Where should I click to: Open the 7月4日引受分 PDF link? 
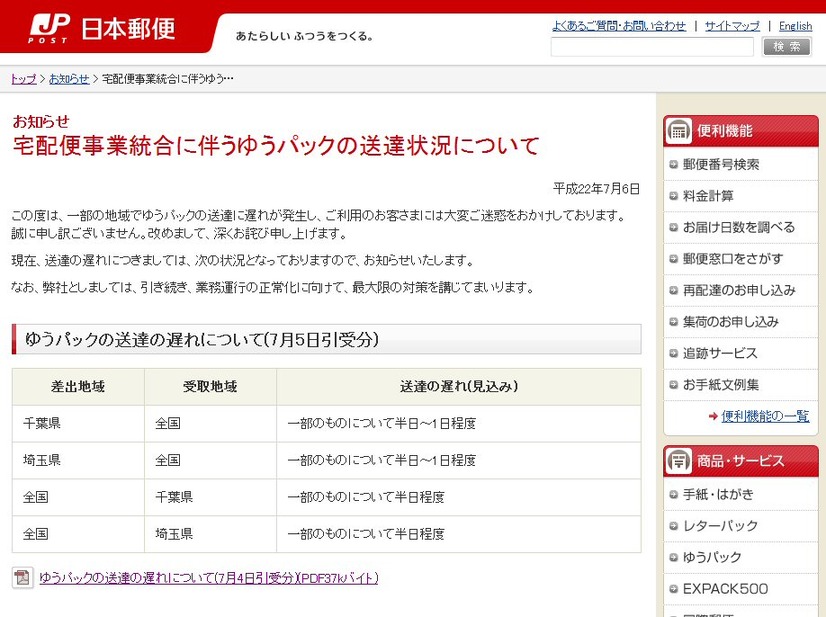pos(209,578)
